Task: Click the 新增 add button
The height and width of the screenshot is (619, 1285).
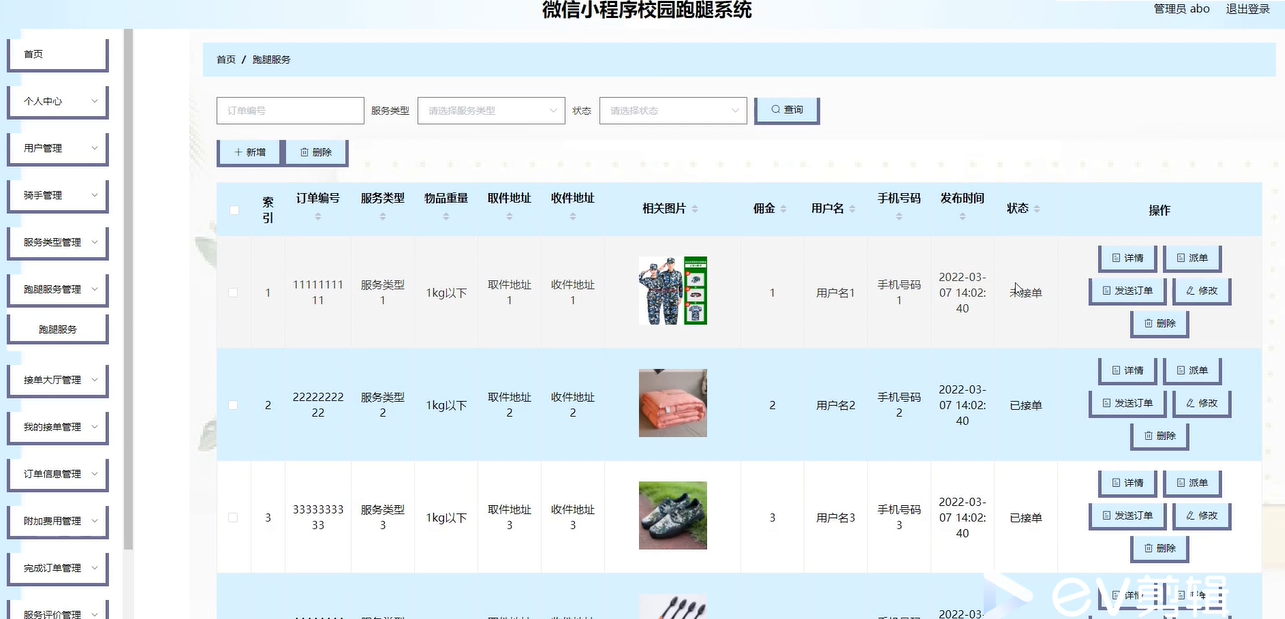Action: coord(249,153)
